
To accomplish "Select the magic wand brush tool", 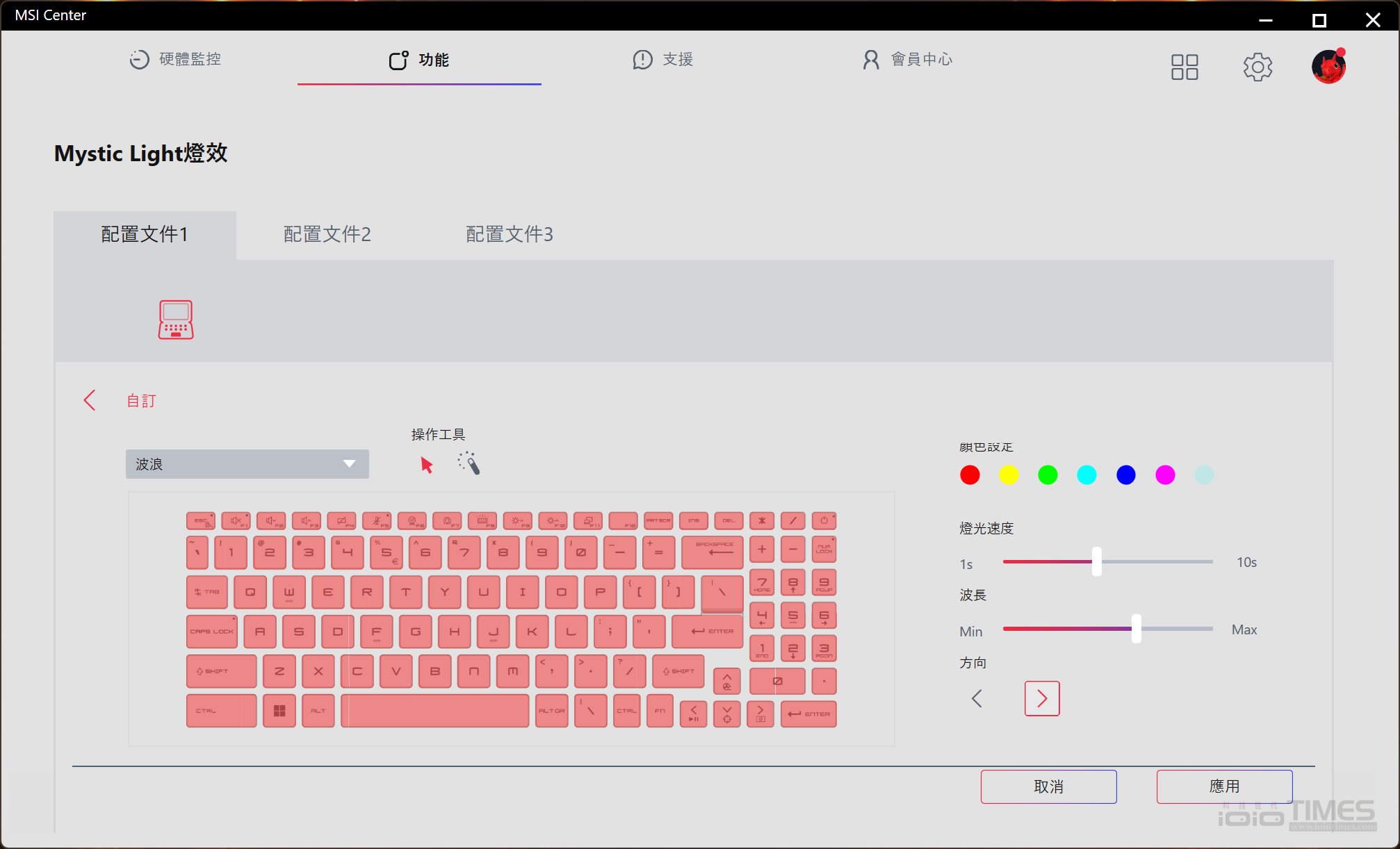I will click(x=469, y=463).
